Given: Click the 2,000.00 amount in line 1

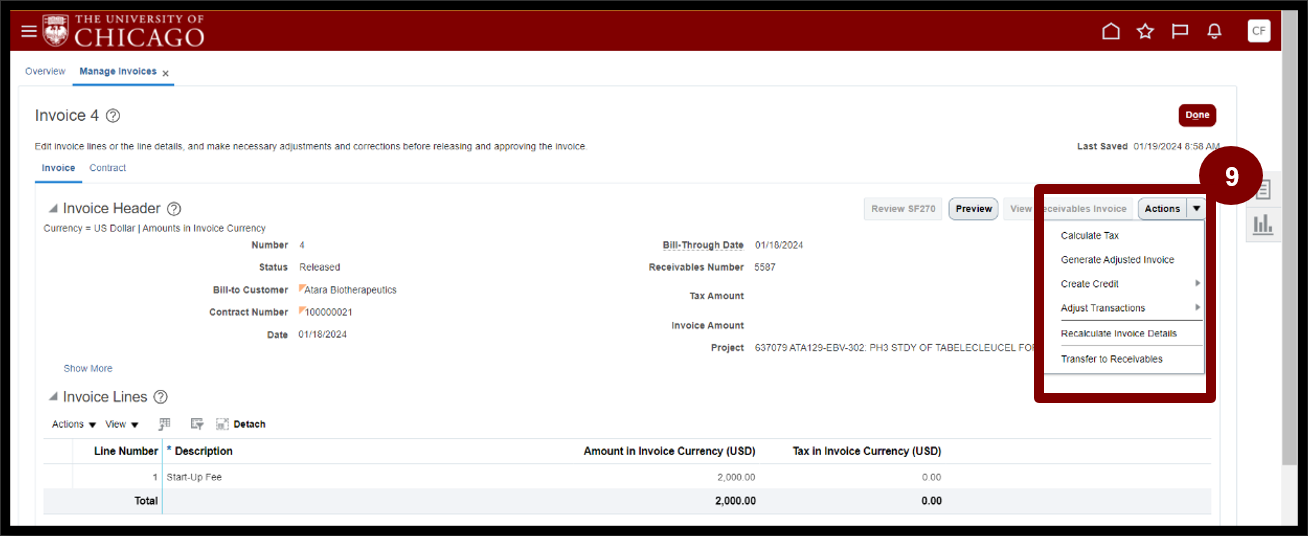Looking at the screenshot, I should click(x=736, y=478).
